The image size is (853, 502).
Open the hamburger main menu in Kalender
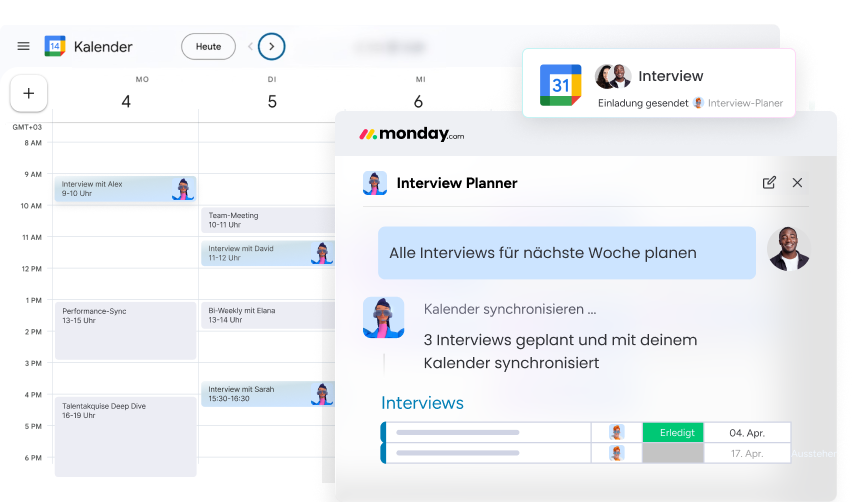(x=23, y=46)
